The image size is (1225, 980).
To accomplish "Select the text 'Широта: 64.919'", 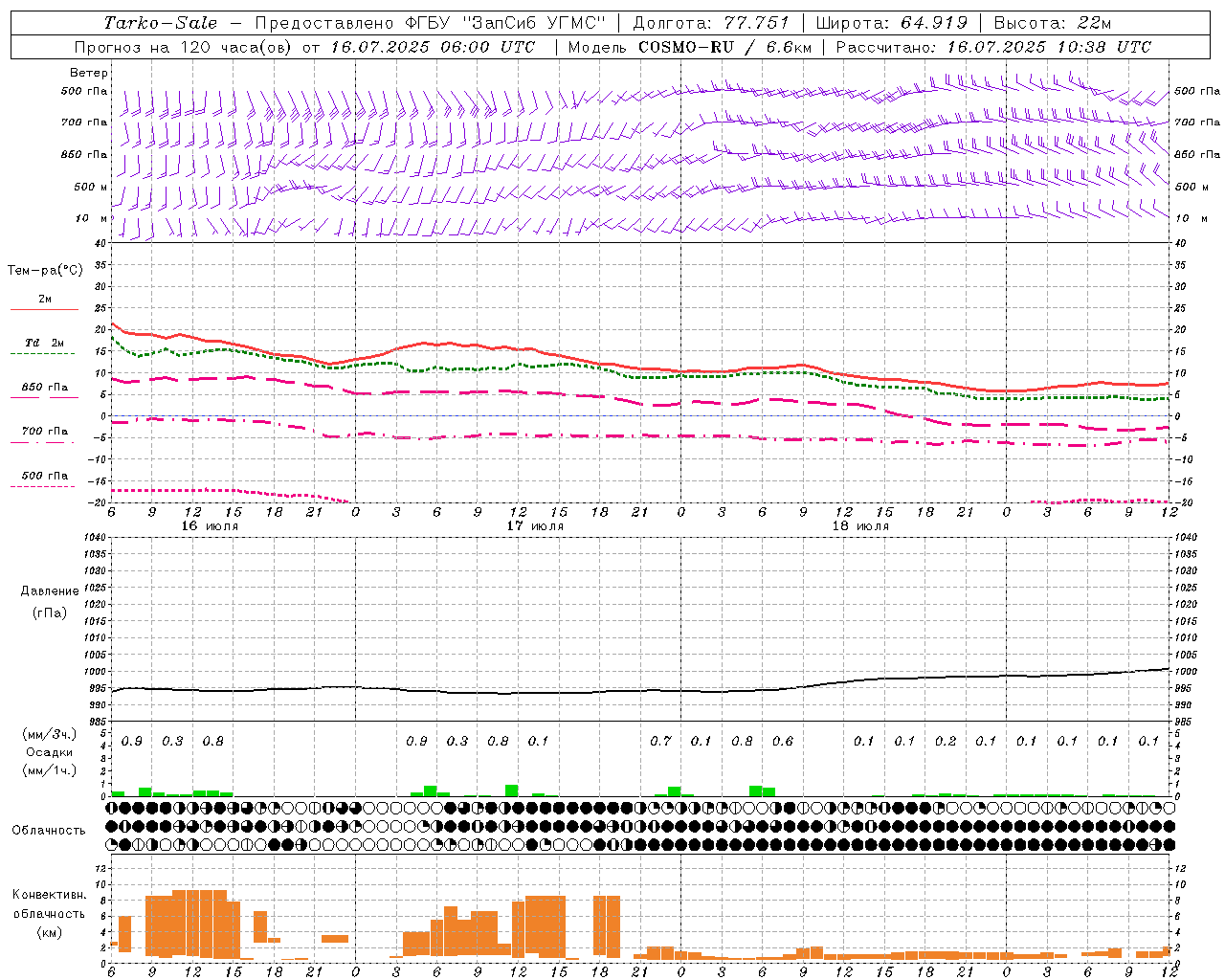I will click(892, 23).
